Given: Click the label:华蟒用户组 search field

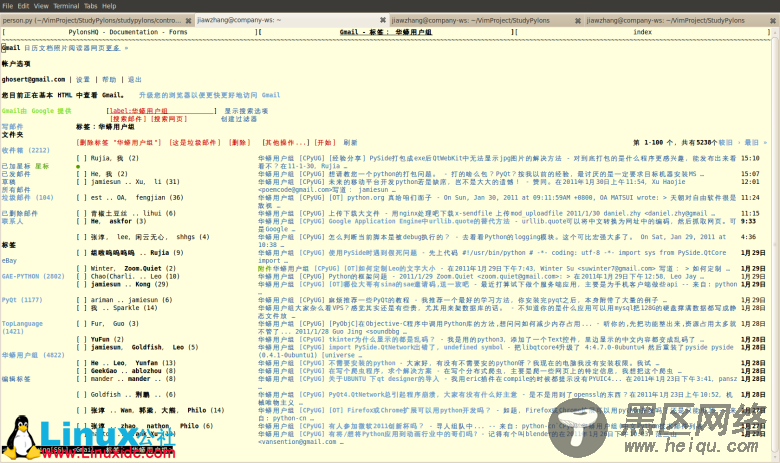Looking at the screenshot, I should [162, 111].
